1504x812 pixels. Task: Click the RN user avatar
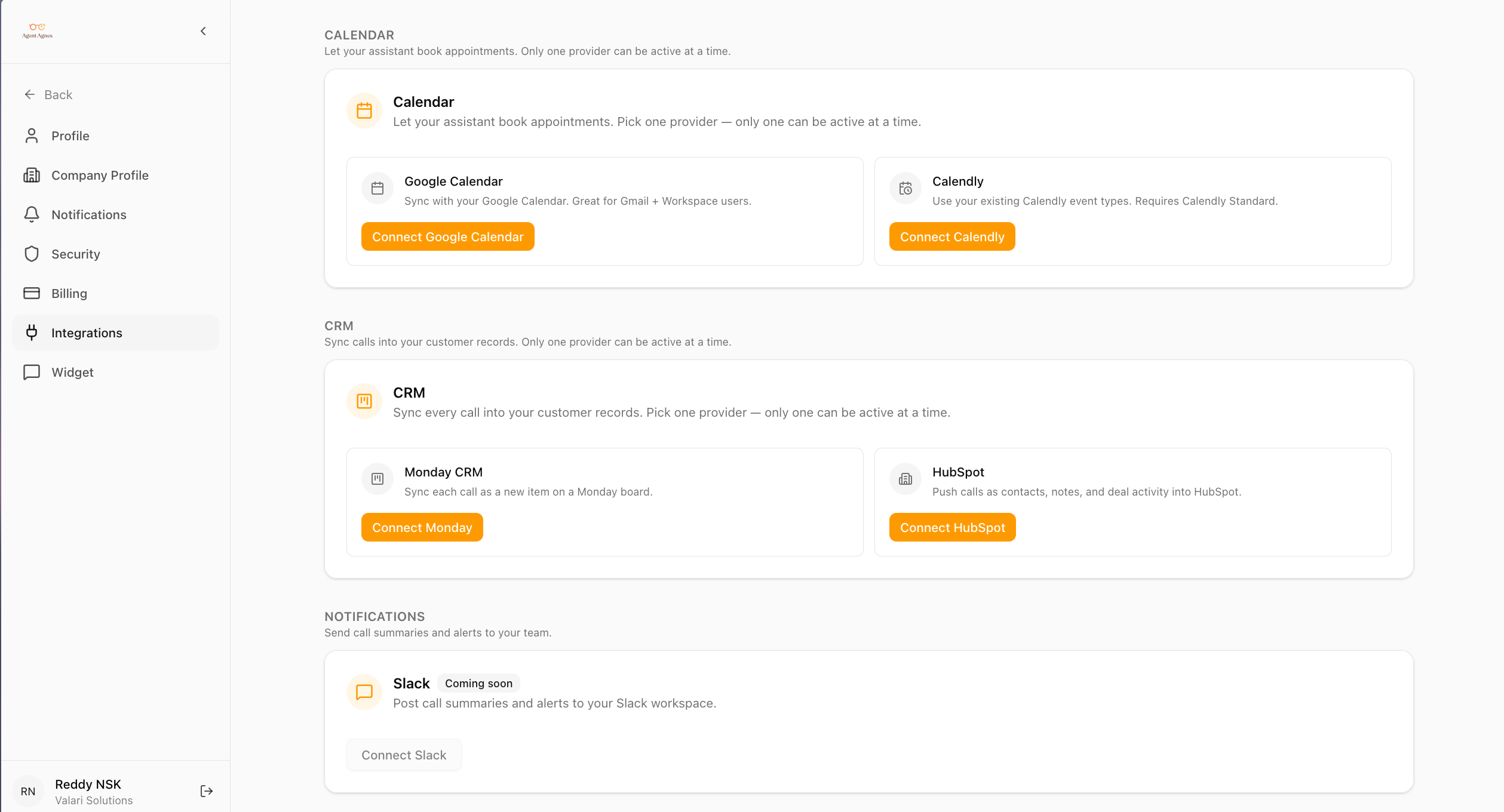point(28,791)
